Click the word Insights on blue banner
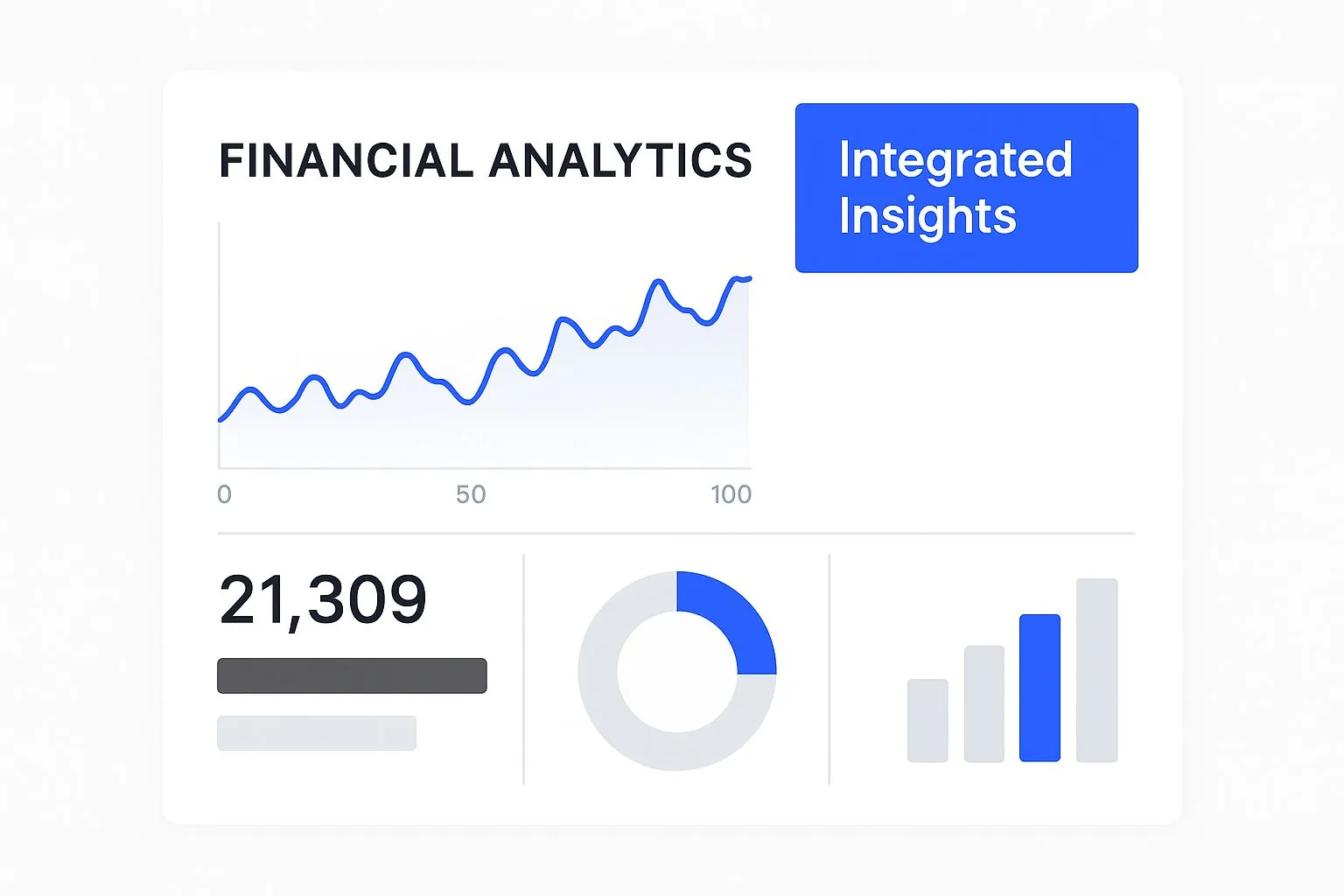Image resolution: width=1344 pixels, height=896 pixels. pos(927,216)
